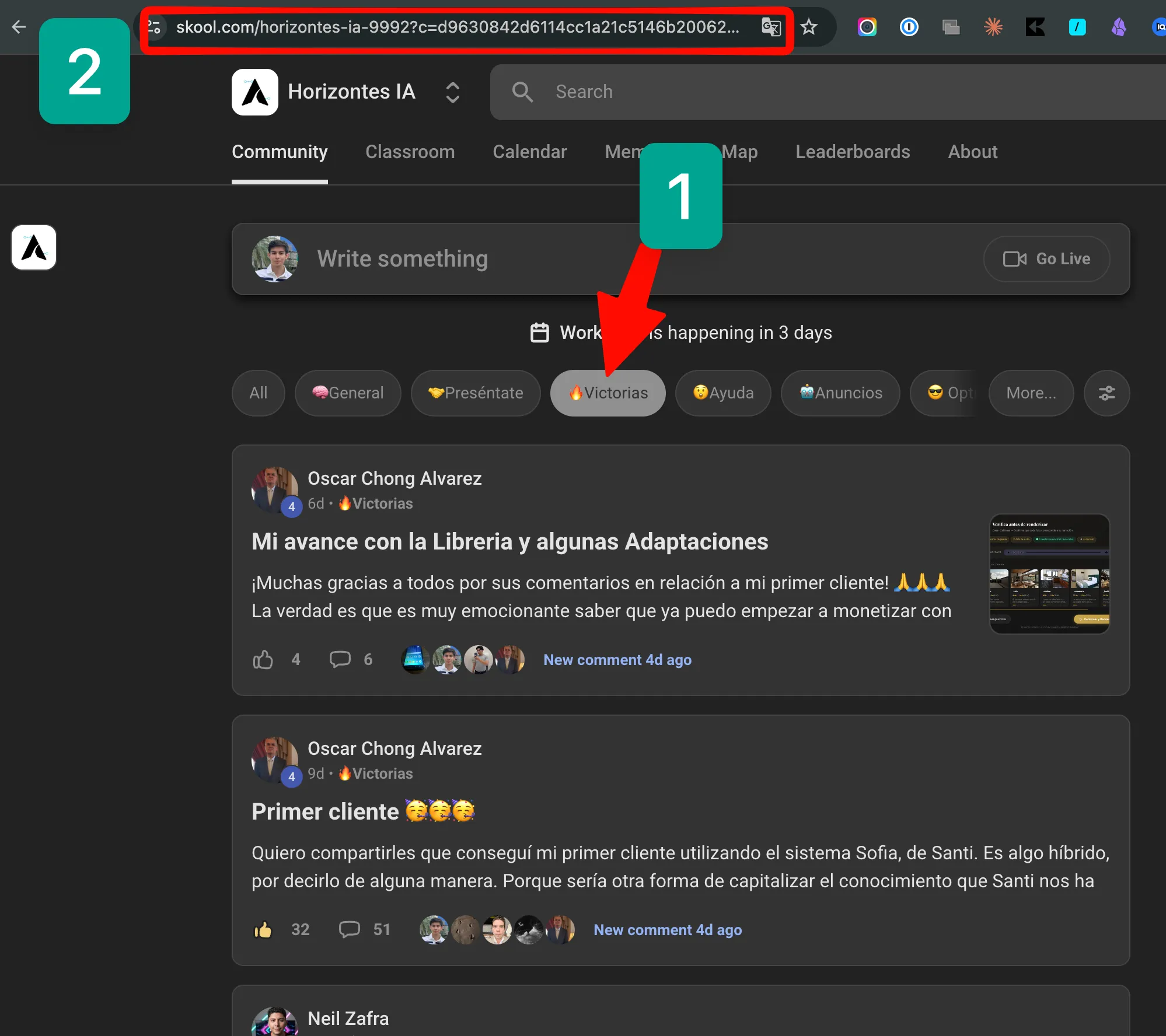Expand the group switcher chevrons

(x=453, y=92)
